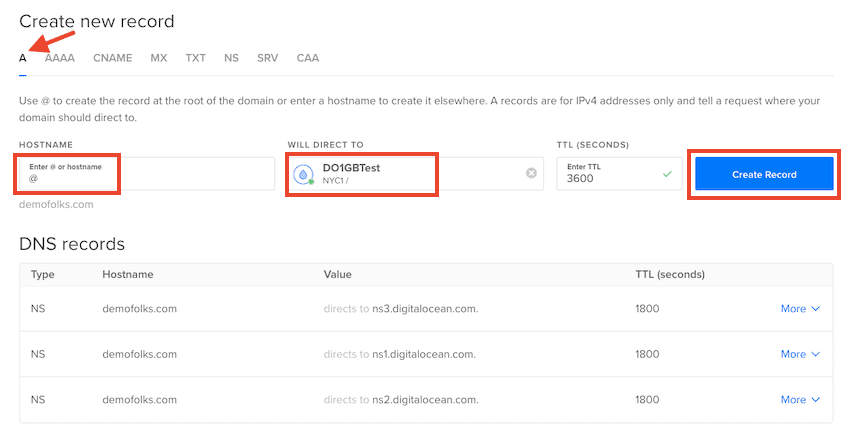Click the 1800 TTL in ns1 row

coord(647,354)
